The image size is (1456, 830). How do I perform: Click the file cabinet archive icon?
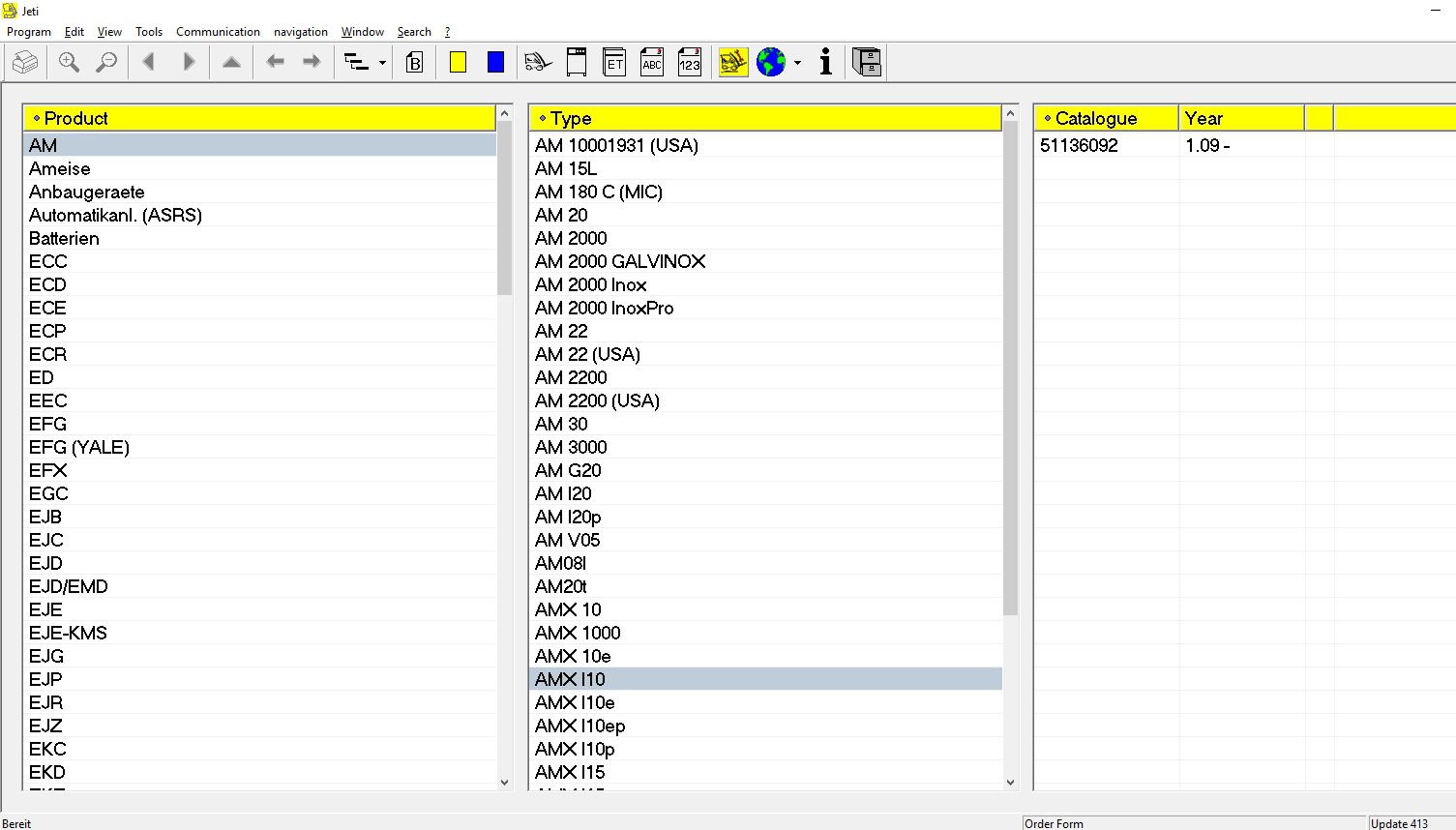(x=867, y=63)
